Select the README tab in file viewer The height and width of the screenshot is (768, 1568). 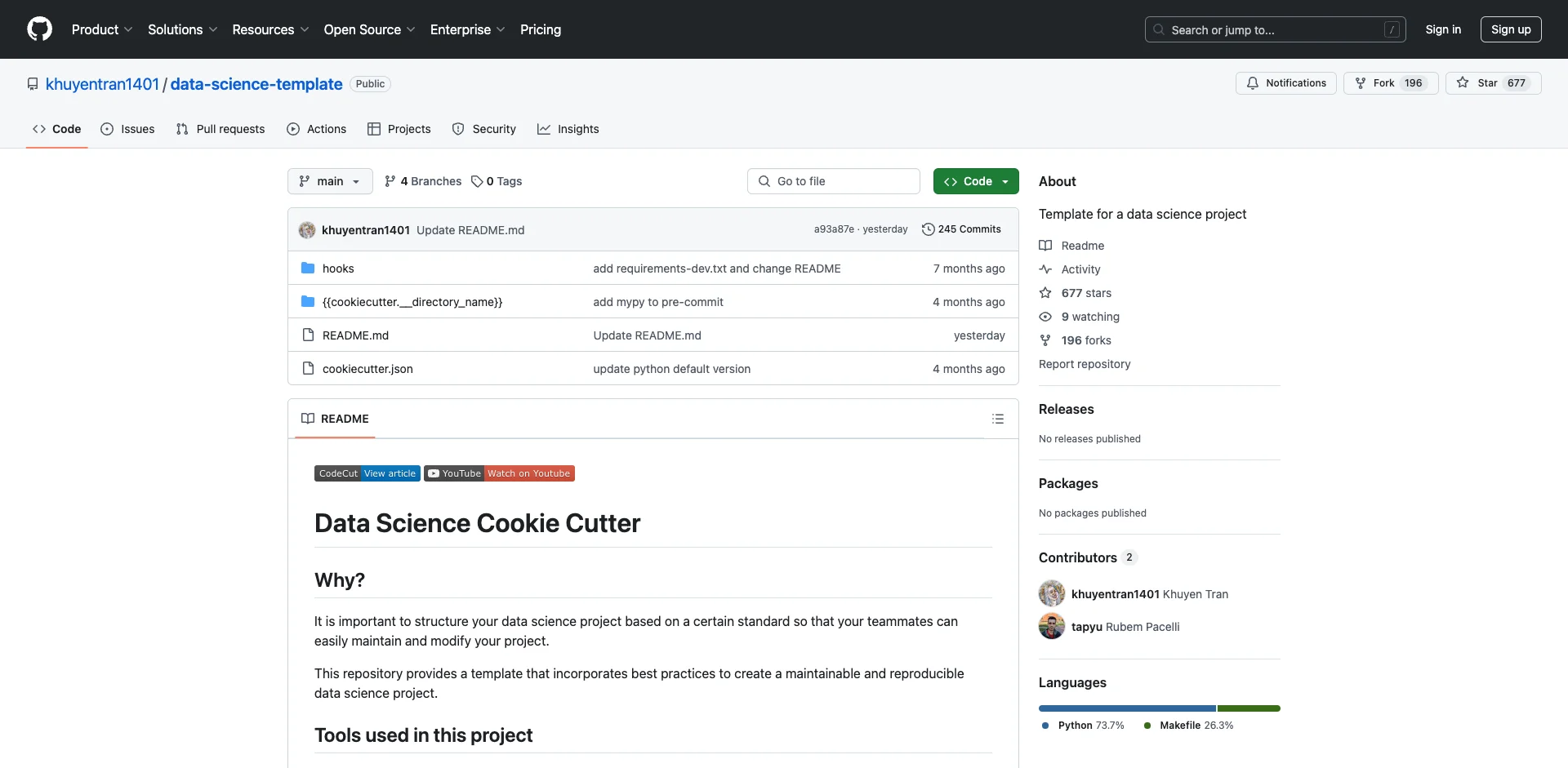click(x=335, y=419)
